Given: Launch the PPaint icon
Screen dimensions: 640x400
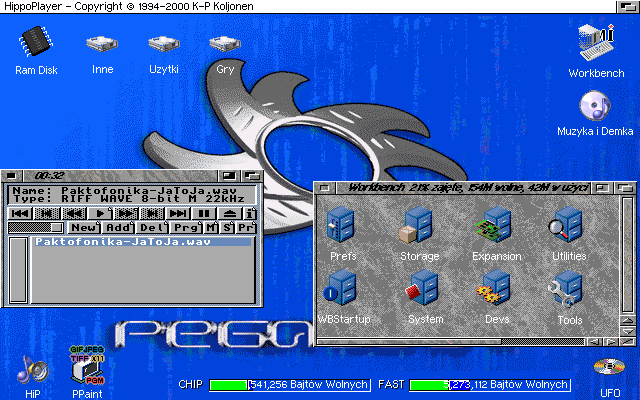Looking at the screenshot, I should 87,365.
